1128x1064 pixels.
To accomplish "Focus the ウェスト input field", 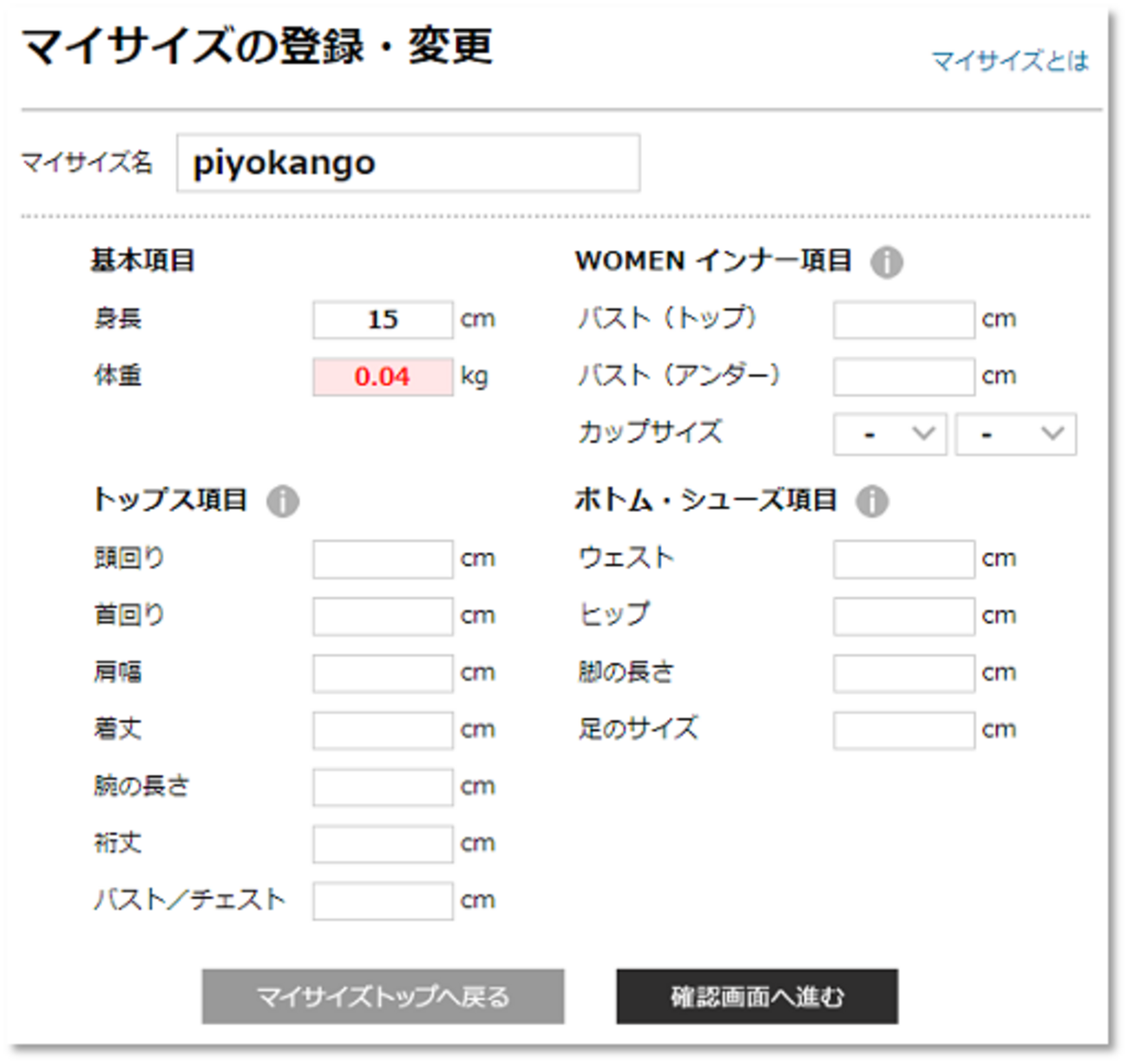I will pyautogui.click(x=903, y=559).
